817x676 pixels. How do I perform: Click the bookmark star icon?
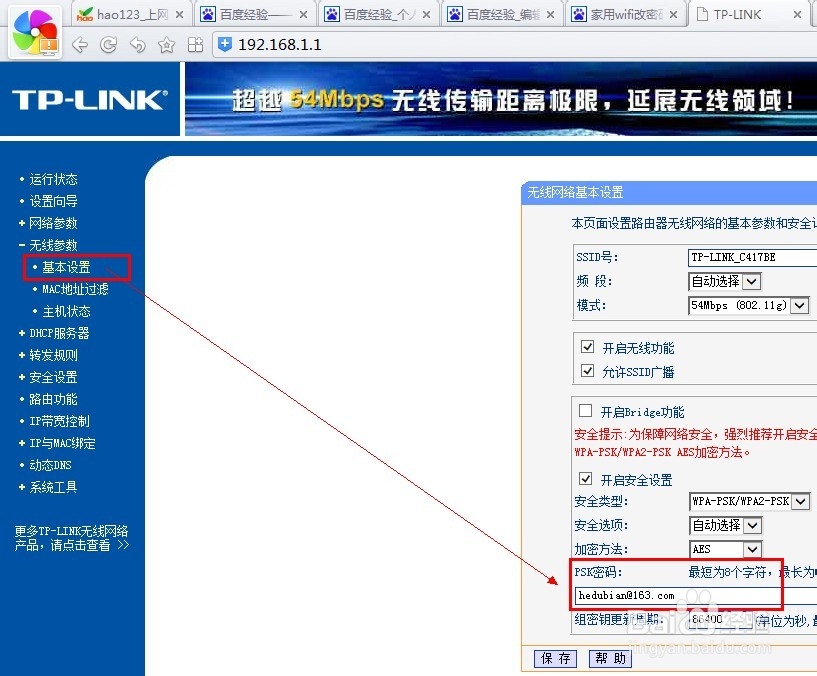166,45
